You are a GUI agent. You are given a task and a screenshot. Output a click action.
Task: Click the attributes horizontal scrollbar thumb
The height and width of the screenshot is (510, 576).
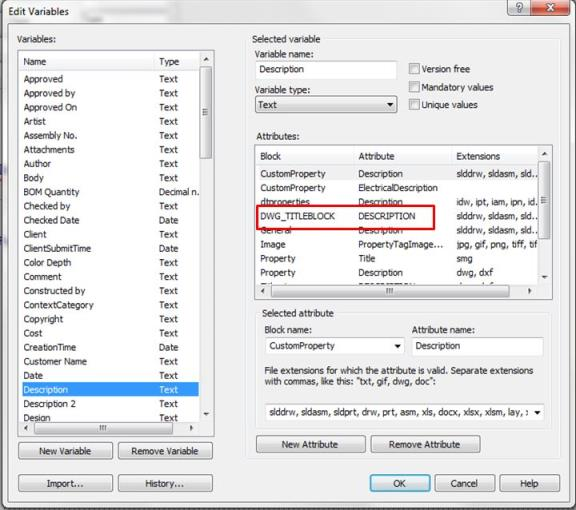390,291
